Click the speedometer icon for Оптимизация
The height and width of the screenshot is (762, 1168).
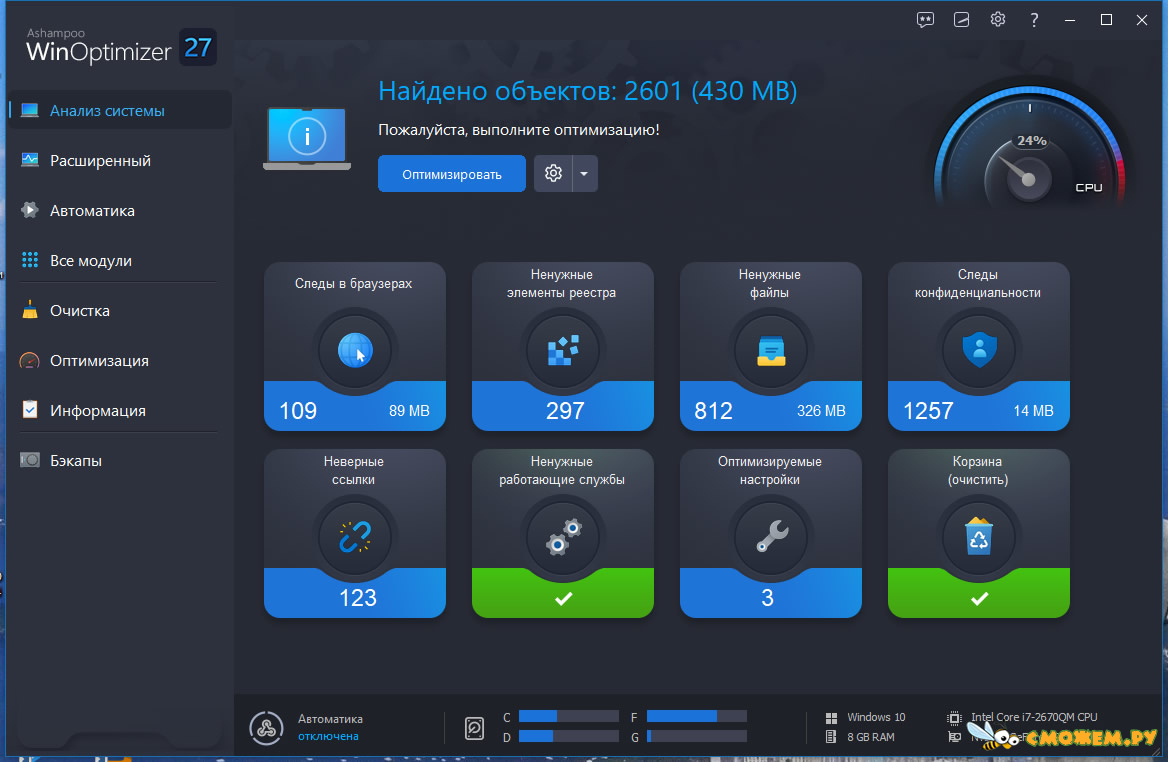(x=30, y=361)
